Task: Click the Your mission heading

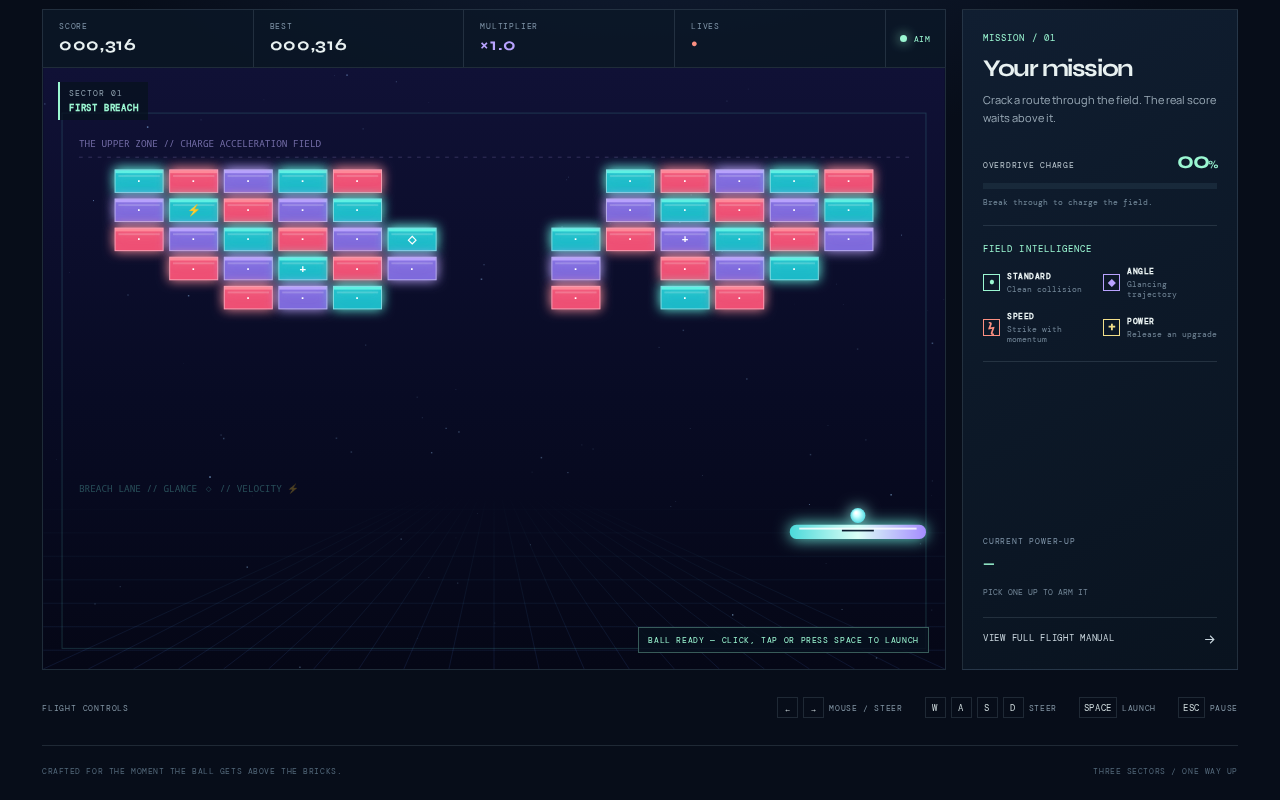Action: pyautogui.click(x=1058, y=68)
